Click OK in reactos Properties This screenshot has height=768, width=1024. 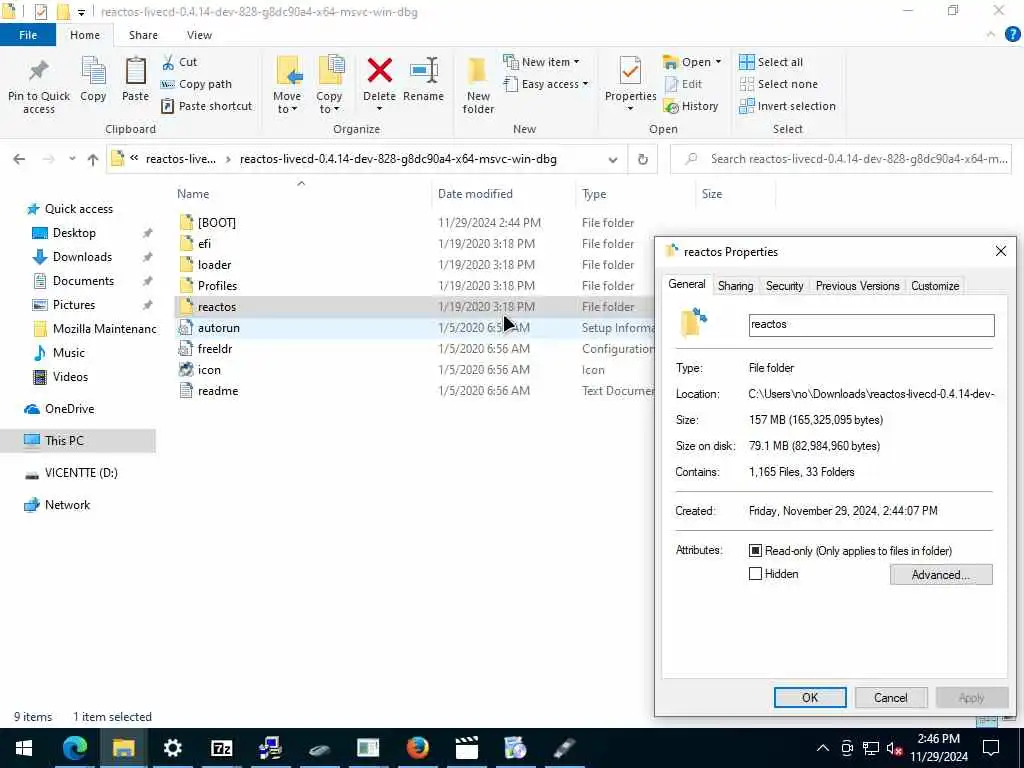(x=810, y=697)
